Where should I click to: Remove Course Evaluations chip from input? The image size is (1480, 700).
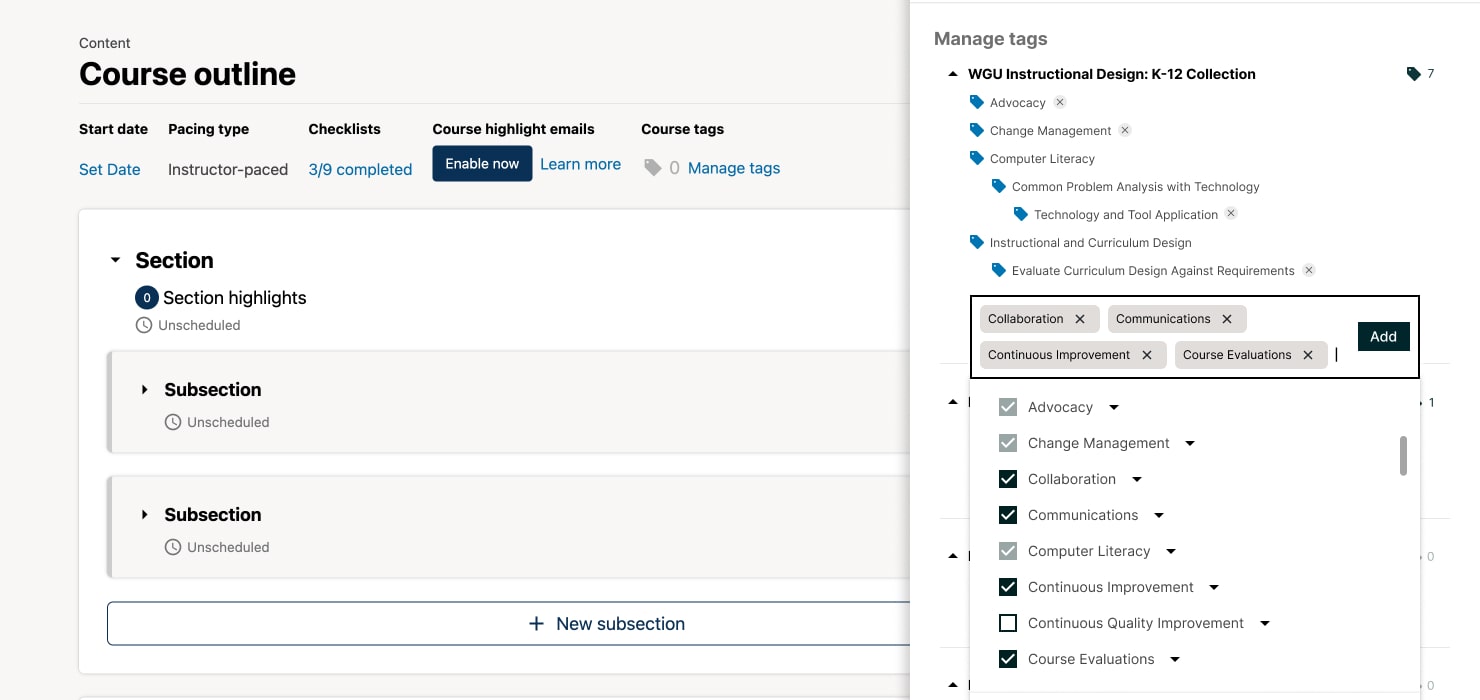1308,355
